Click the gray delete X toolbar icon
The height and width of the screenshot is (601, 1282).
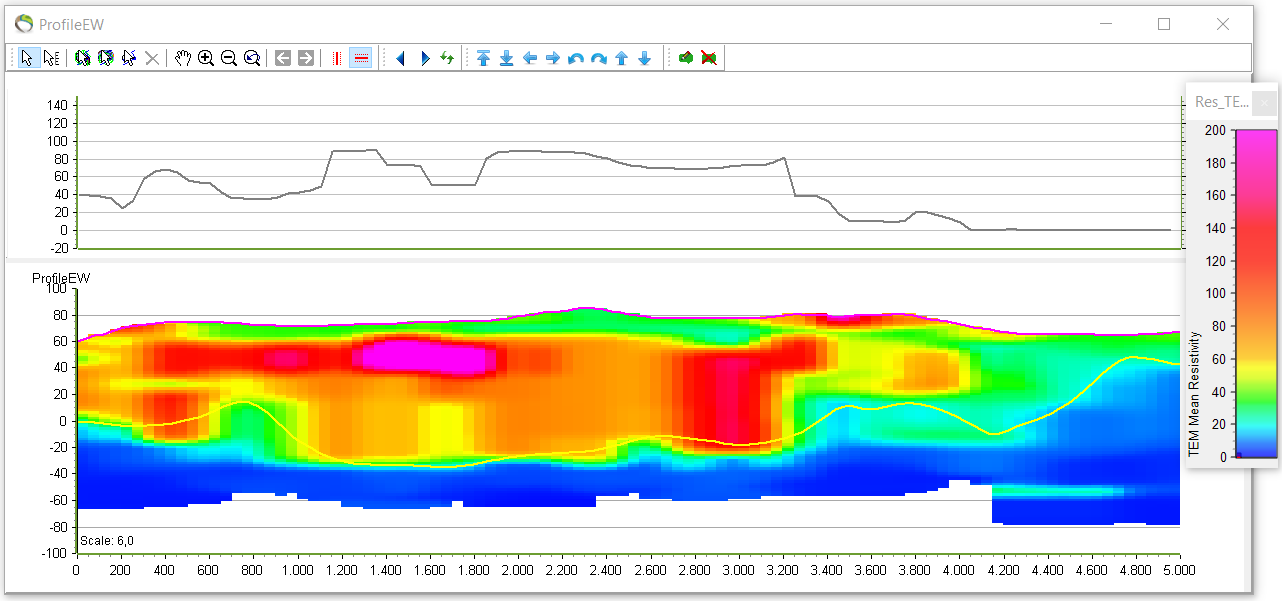tap(151, 57)
